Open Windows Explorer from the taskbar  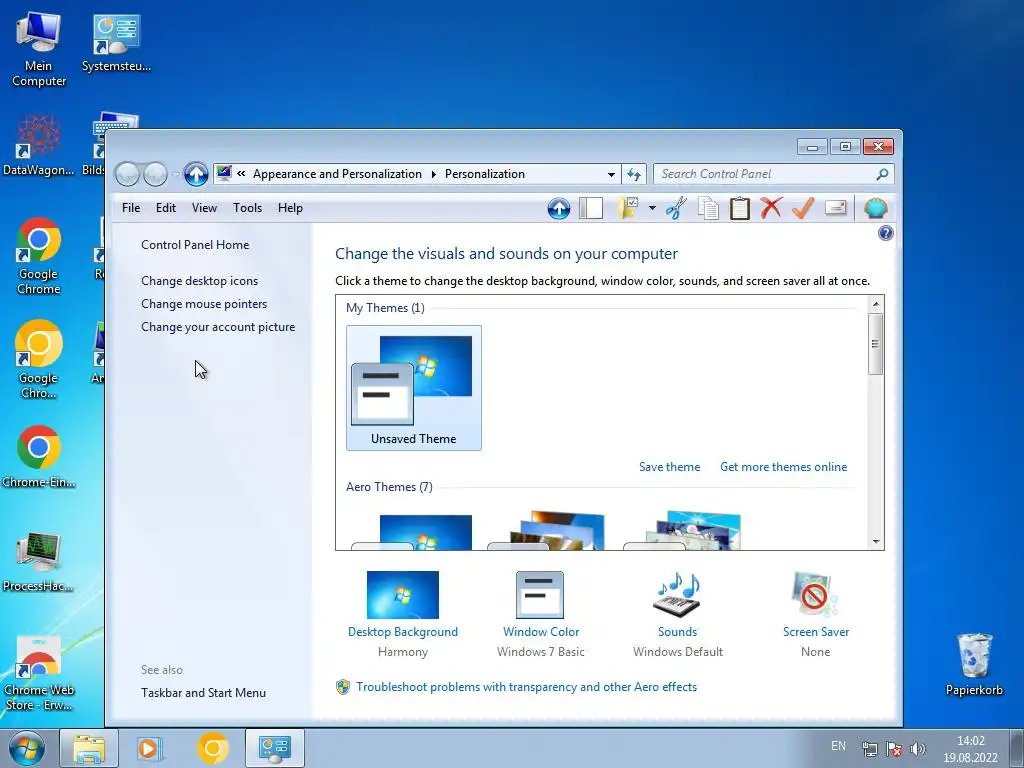pyautogui.click(x=89, y=748)
